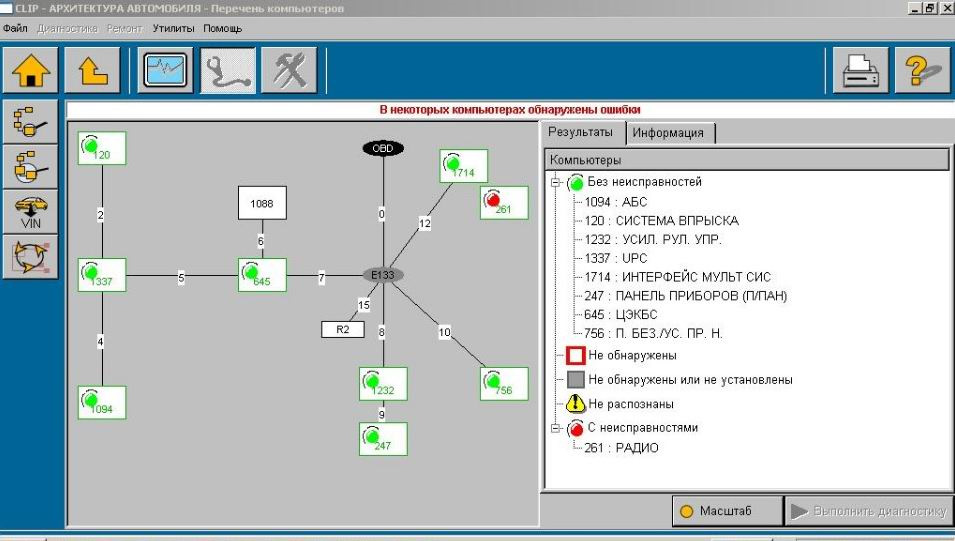Select computer node 645 in diagram
Image resolution: width=955 pixels, height=541 pixels.
(262, 275)
